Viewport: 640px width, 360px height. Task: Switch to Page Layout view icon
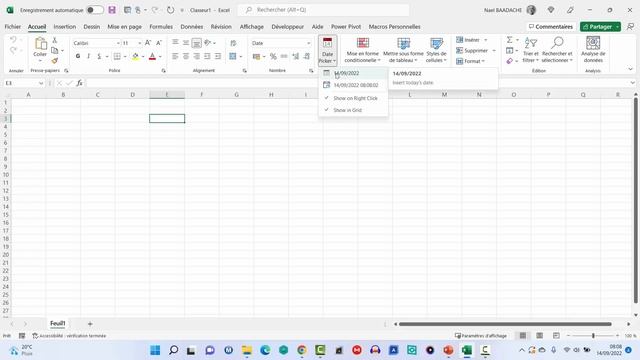[x=540, y=336]
